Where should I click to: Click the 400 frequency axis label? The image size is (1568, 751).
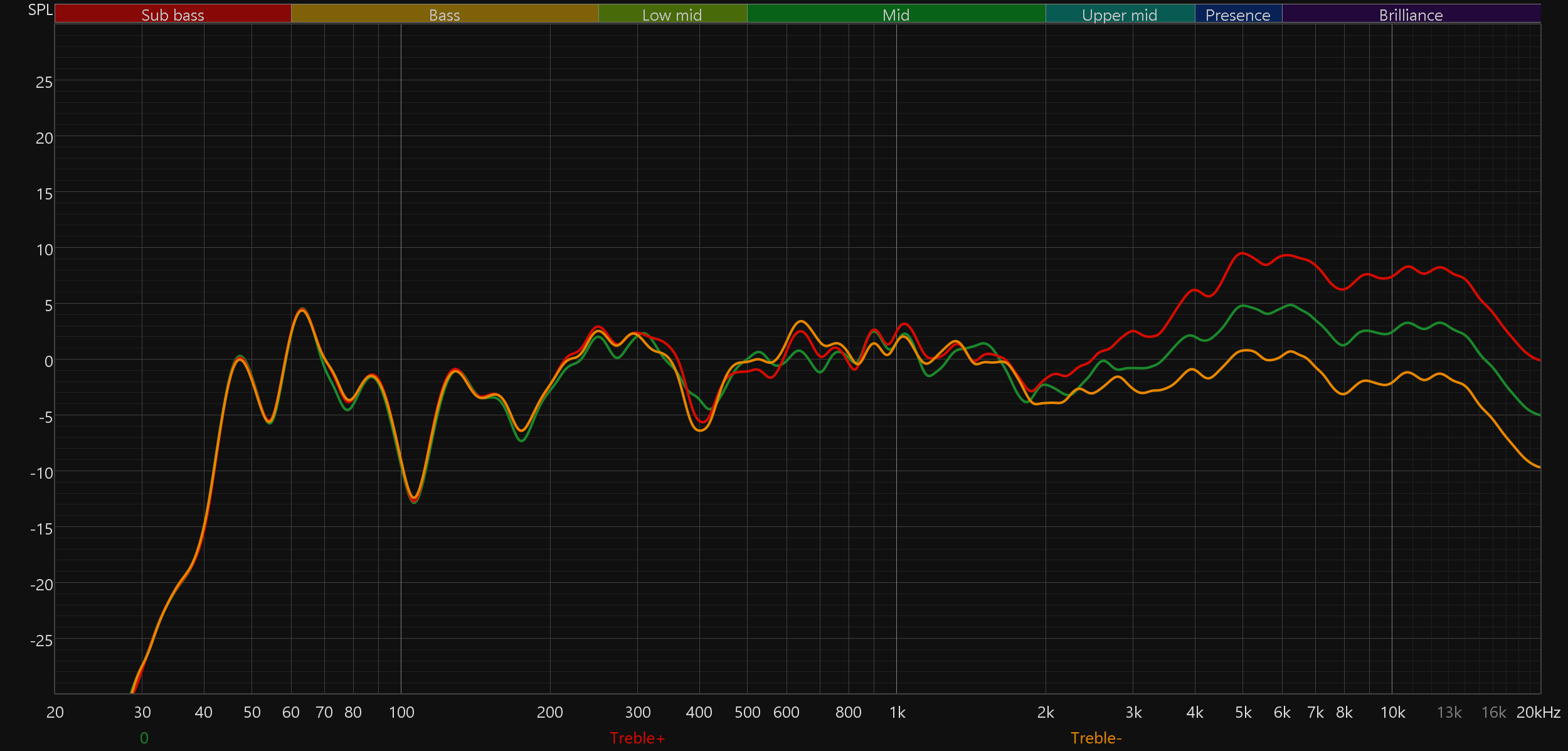(699, 712)
